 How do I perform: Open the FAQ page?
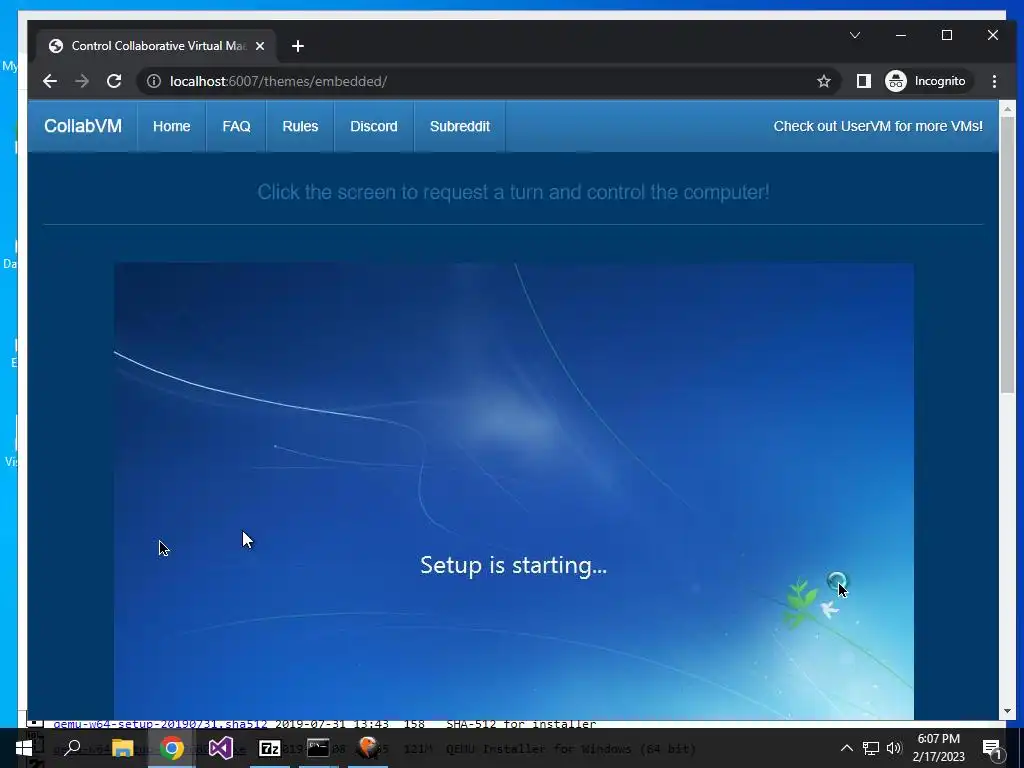click(236, 126)
